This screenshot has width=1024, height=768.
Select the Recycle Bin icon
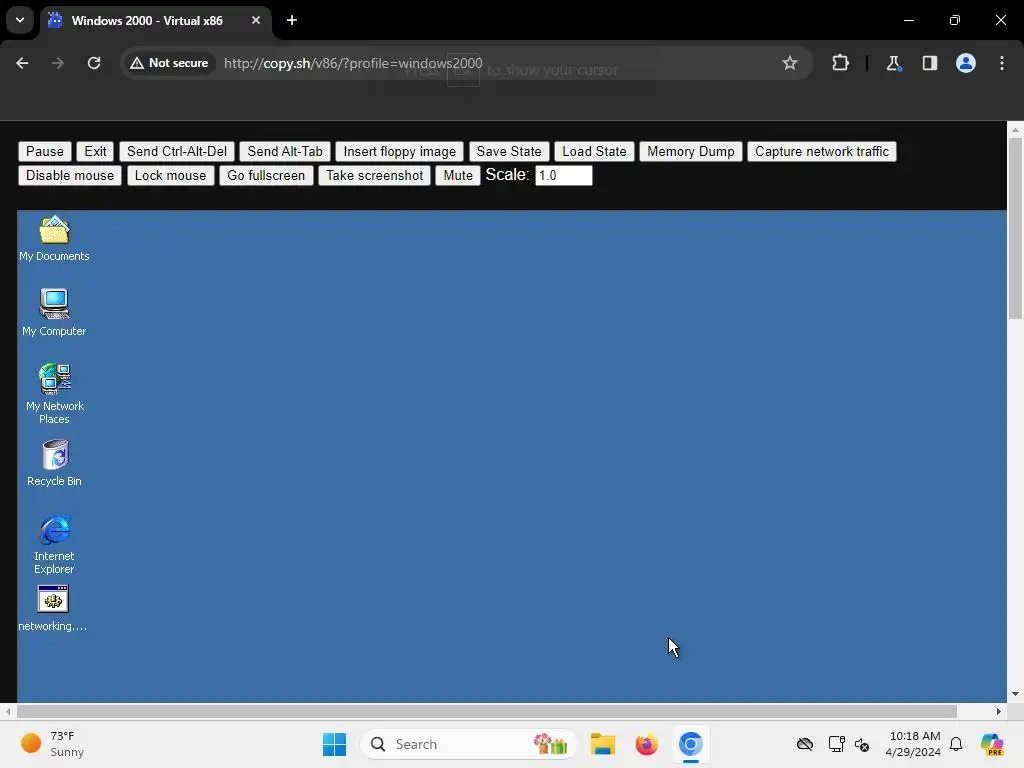pos(54,463)
